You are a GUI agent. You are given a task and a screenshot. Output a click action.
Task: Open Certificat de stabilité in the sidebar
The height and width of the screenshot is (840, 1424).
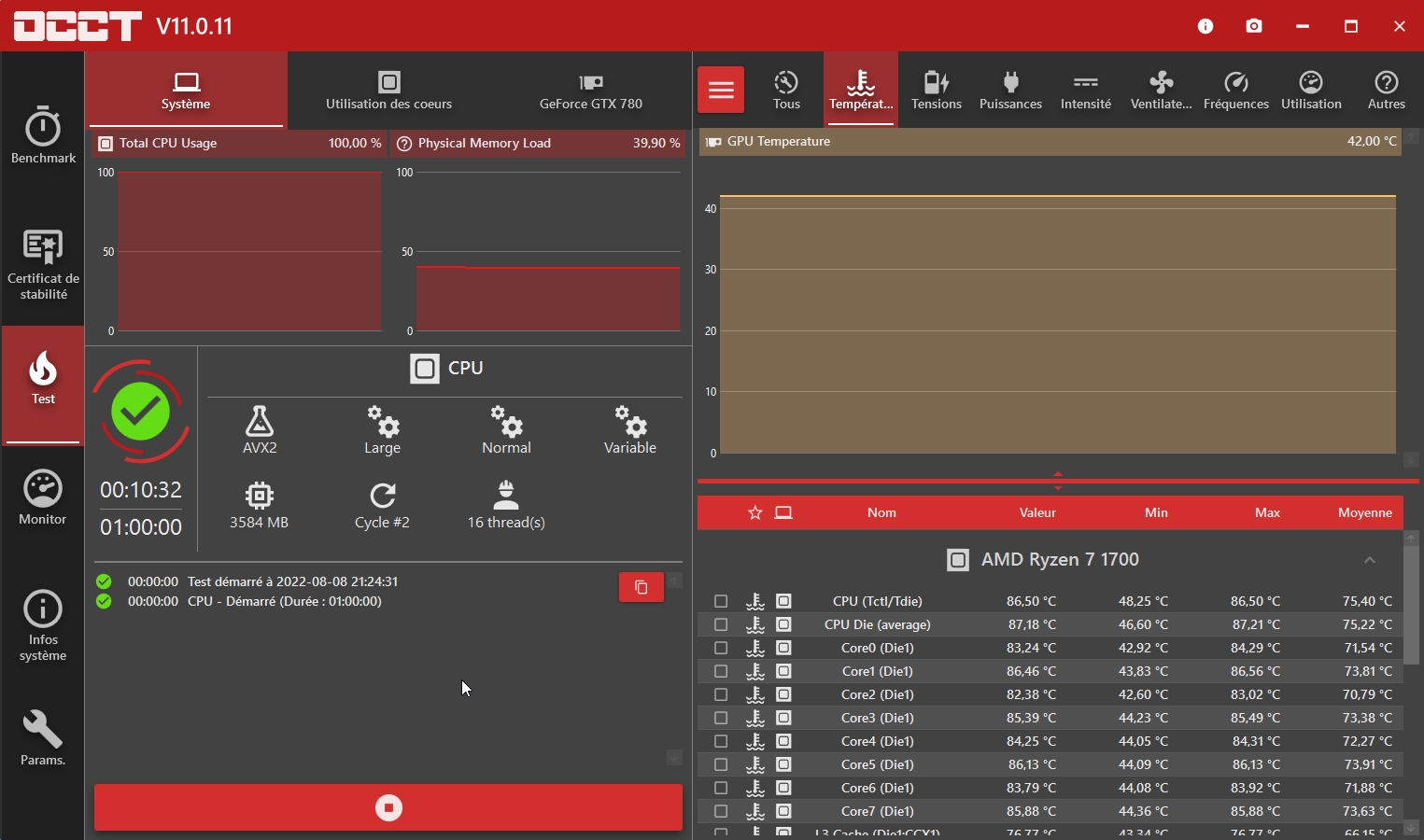(43, 265)
